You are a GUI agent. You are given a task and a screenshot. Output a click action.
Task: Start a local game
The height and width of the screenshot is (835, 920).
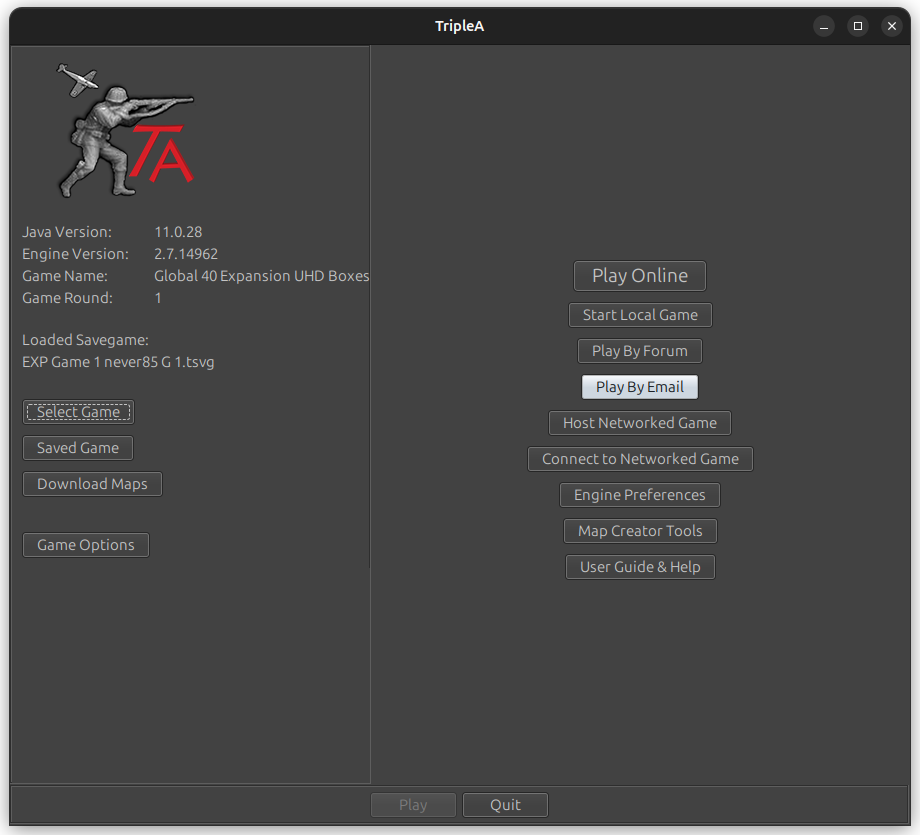(x=639, y=314)
